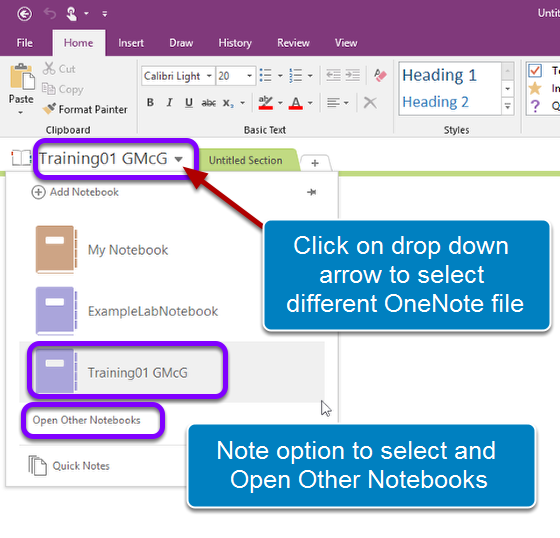Apply bullet list formatting

coord(266,75)
